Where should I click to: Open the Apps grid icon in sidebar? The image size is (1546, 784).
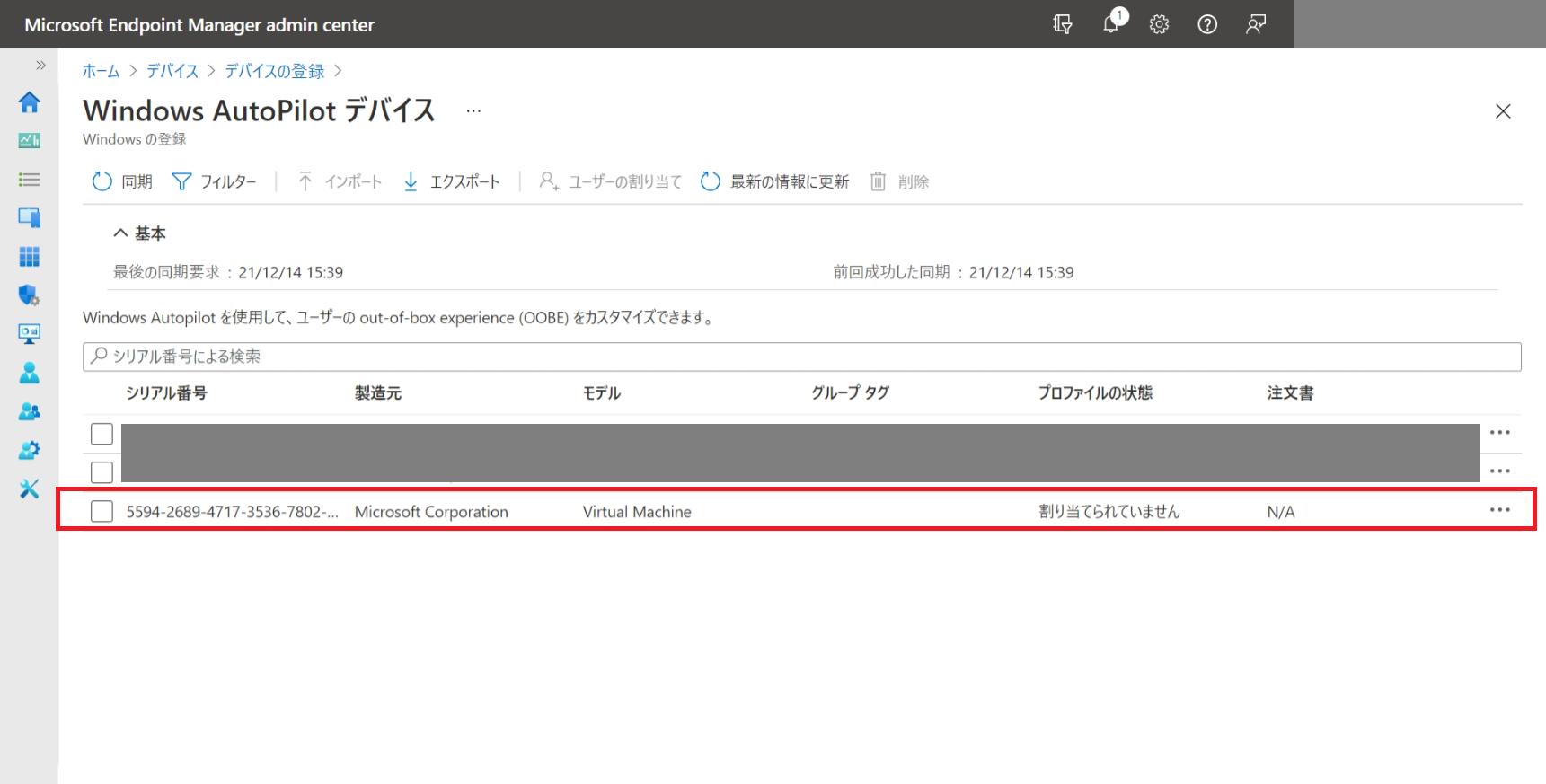(x=29, y=257)
